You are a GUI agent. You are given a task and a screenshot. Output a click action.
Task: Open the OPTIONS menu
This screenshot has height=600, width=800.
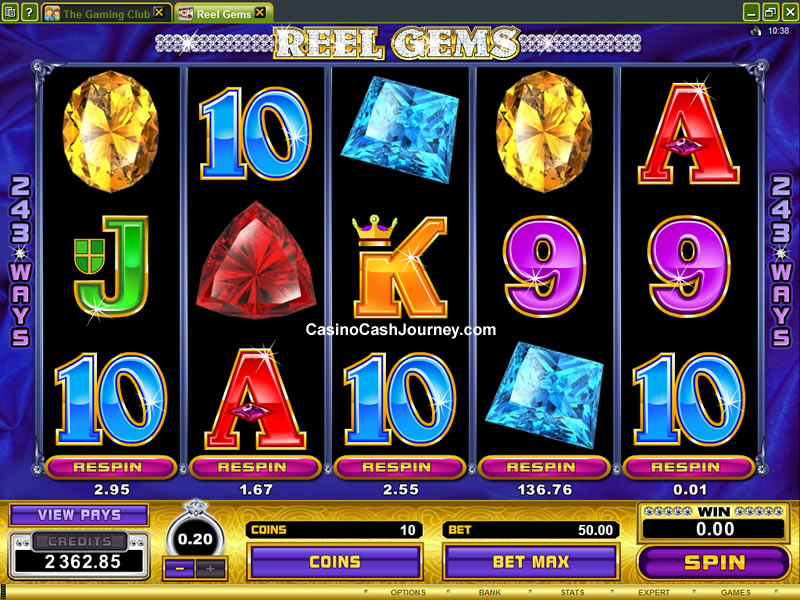[408, 592]
